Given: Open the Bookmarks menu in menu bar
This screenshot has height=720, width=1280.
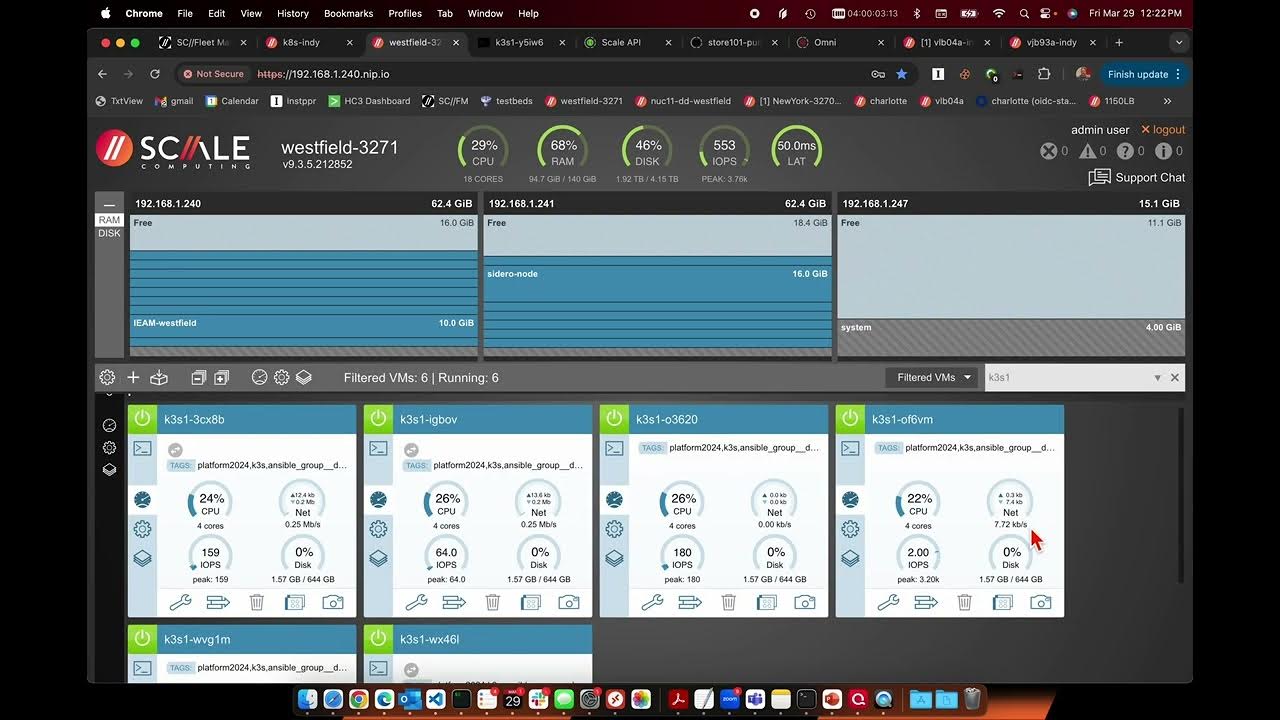Looking at the screenshot, I should 348,13.
